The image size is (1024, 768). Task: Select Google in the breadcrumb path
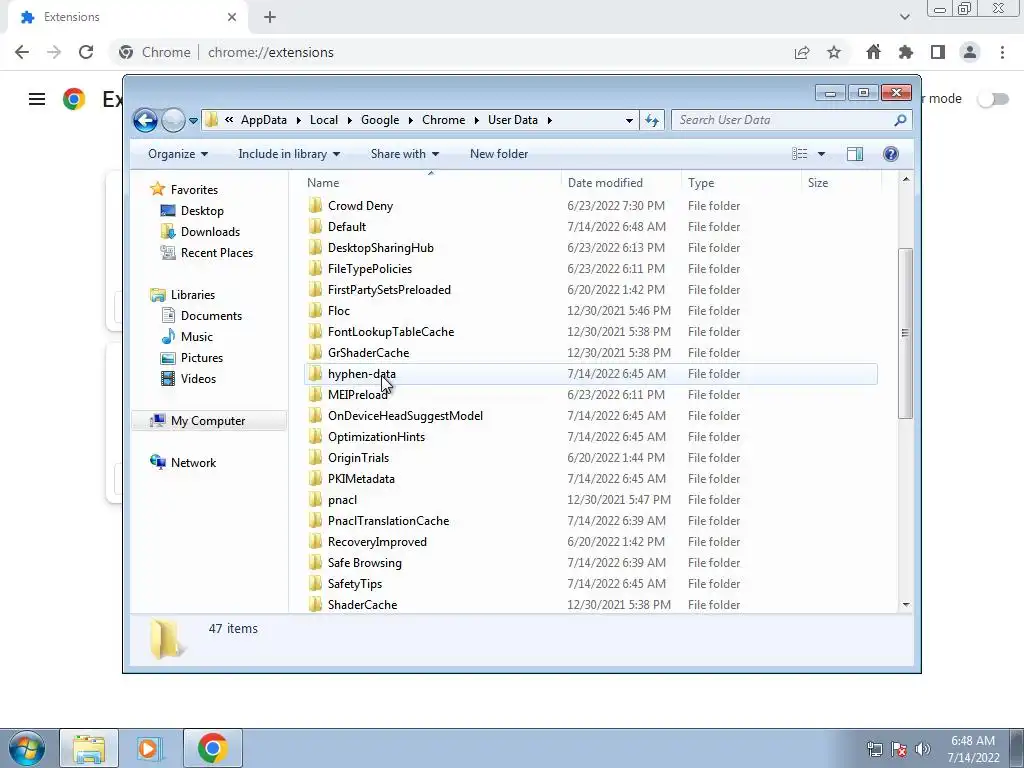pos(380,120)
